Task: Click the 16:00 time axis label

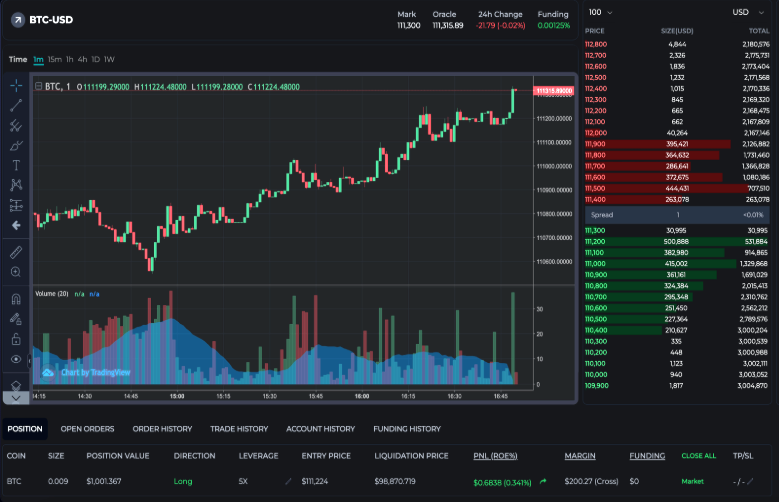Action: [362, 396]
